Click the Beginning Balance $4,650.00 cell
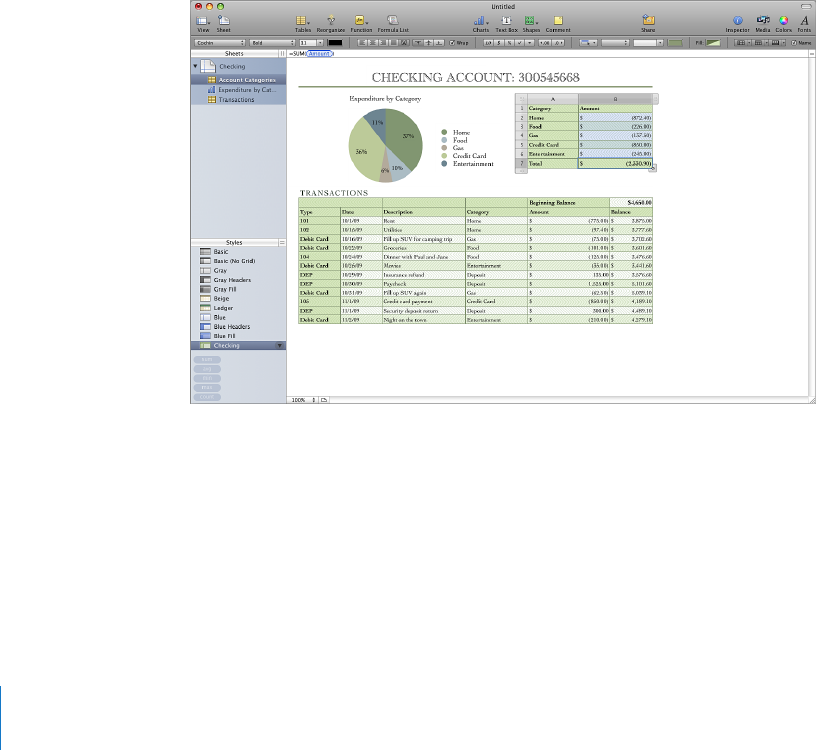Image resolution: width=816 pixels, height=750 pixels. [631, 202]
